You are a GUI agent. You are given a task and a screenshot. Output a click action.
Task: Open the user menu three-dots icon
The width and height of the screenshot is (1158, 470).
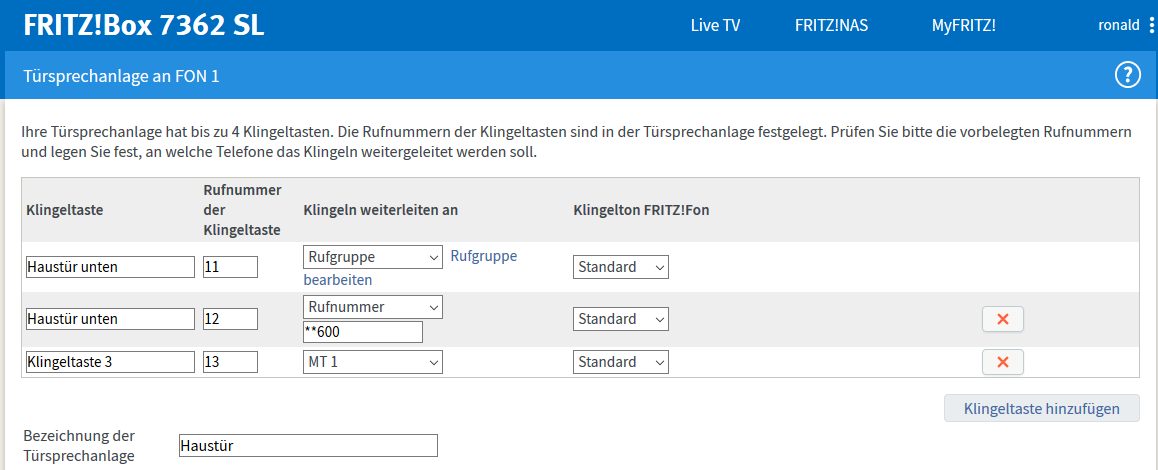tap(1151, 26)
